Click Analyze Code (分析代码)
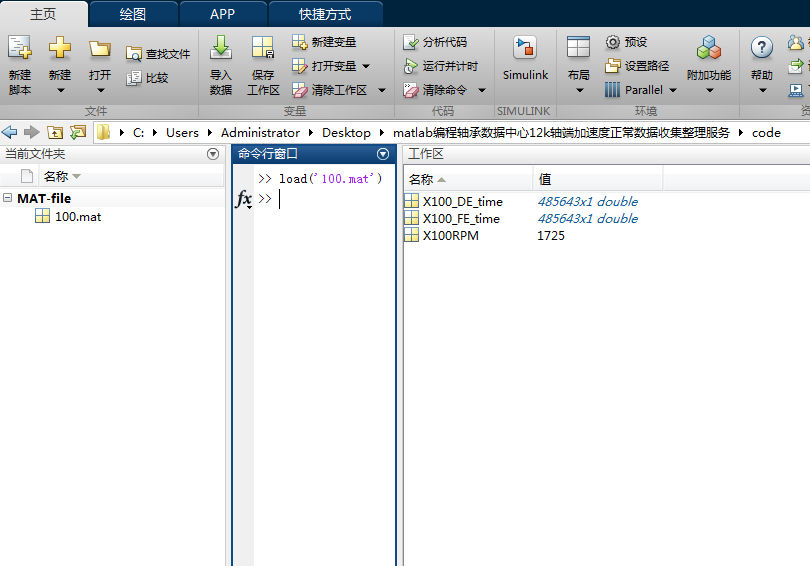The image size is (810, 566). [435, 42]
